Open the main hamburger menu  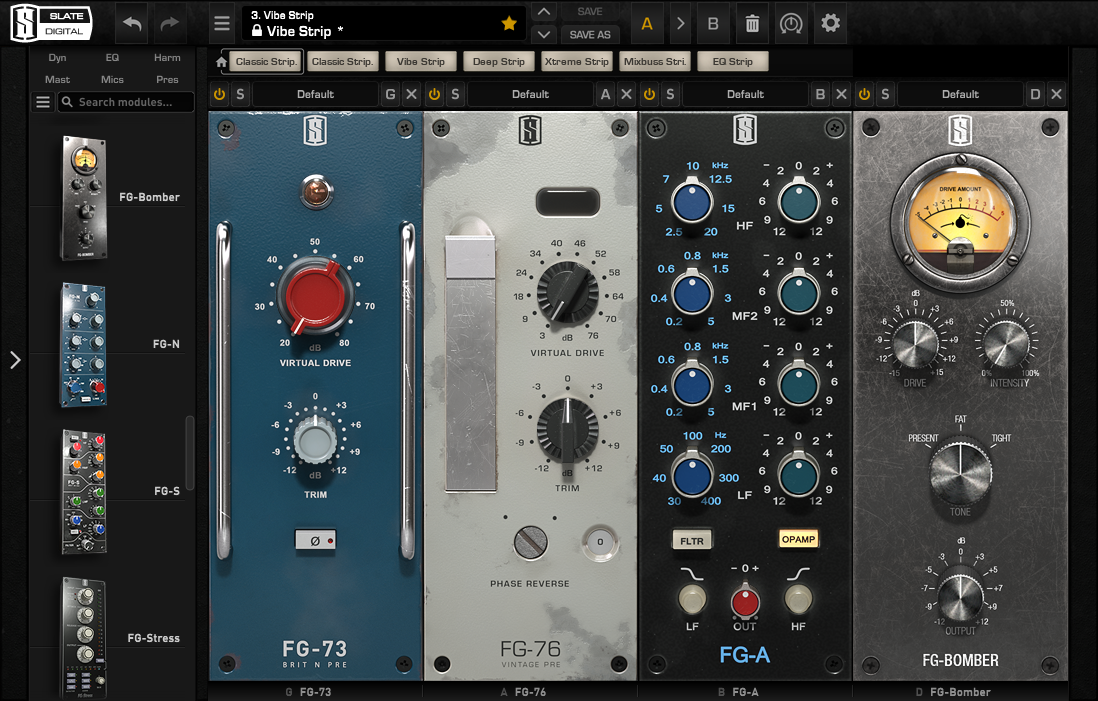[222, 24]
